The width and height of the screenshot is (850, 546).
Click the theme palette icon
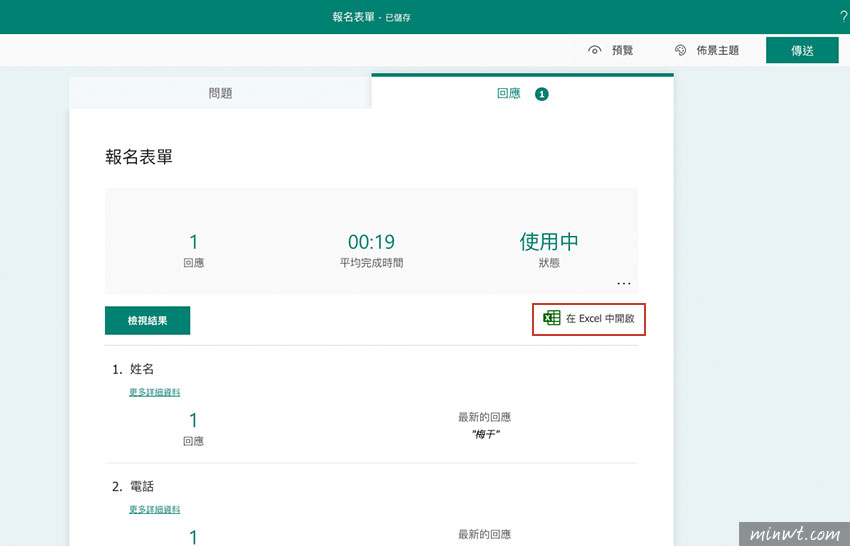point(680,50)
